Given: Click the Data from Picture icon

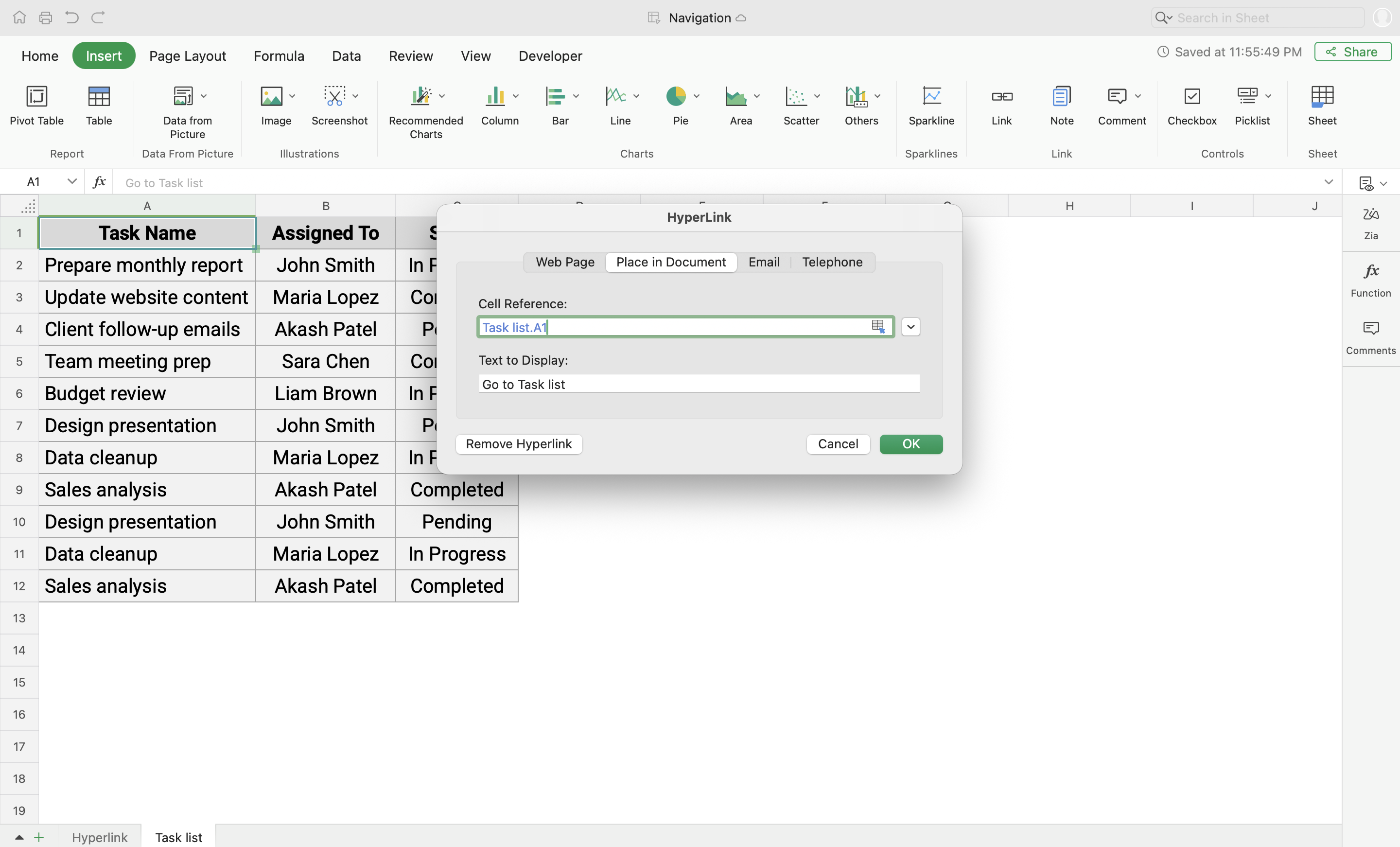Looking at the screenshot, I should (x=183, y=97).
